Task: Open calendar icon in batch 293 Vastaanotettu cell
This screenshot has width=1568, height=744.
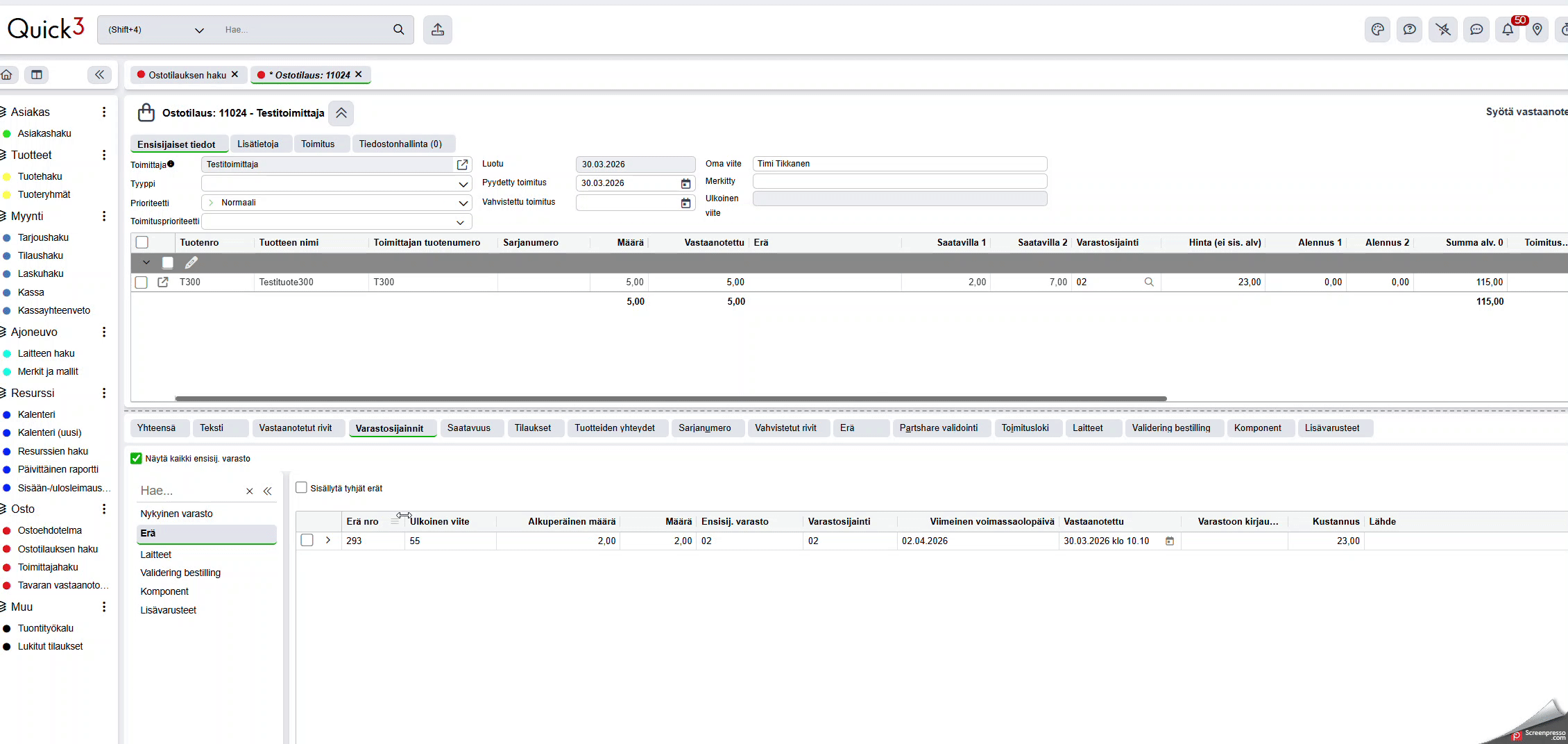Action: tap(1170, 541)
